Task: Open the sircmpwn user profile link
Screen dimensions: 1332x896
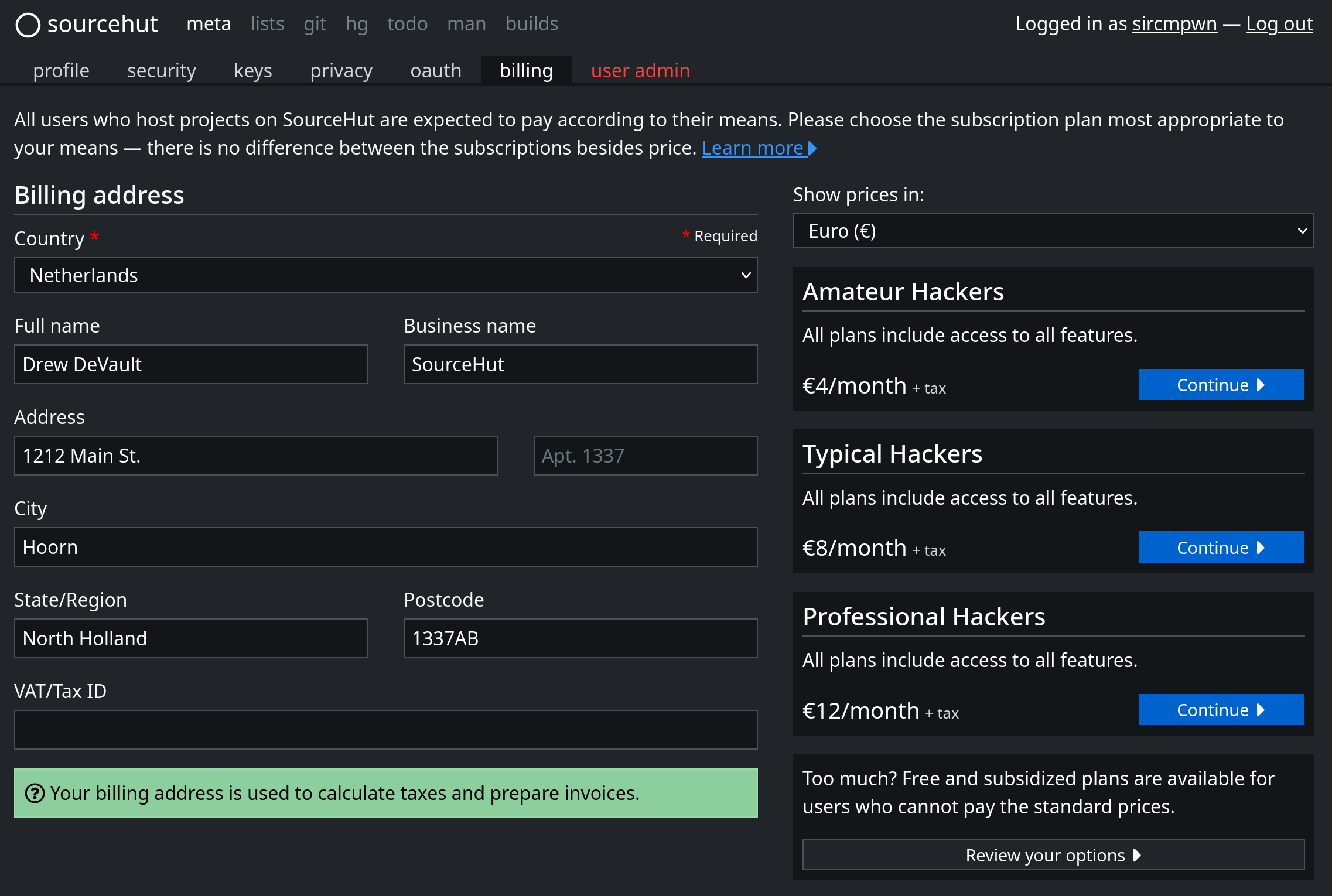Action: (1174, 24)
